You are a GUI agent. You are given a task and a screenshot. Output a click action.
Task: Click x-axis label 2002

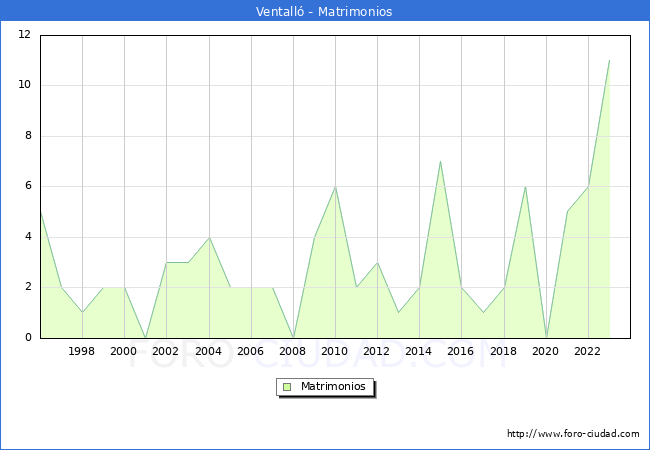pyautogui.click(x=165, y=351)
